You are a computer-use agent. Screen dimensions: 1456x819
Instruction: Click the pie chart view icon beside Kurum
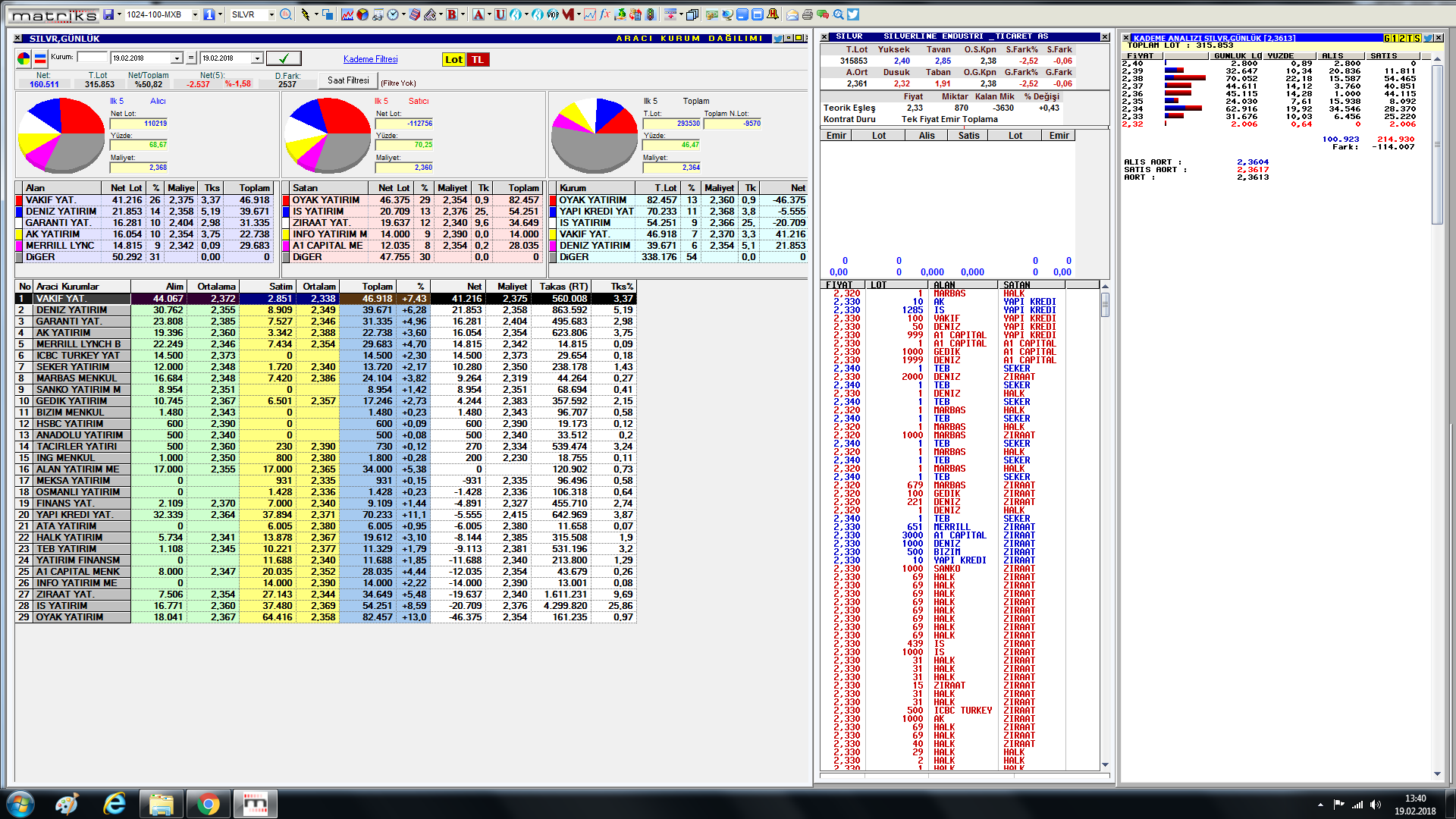[24, 58]
